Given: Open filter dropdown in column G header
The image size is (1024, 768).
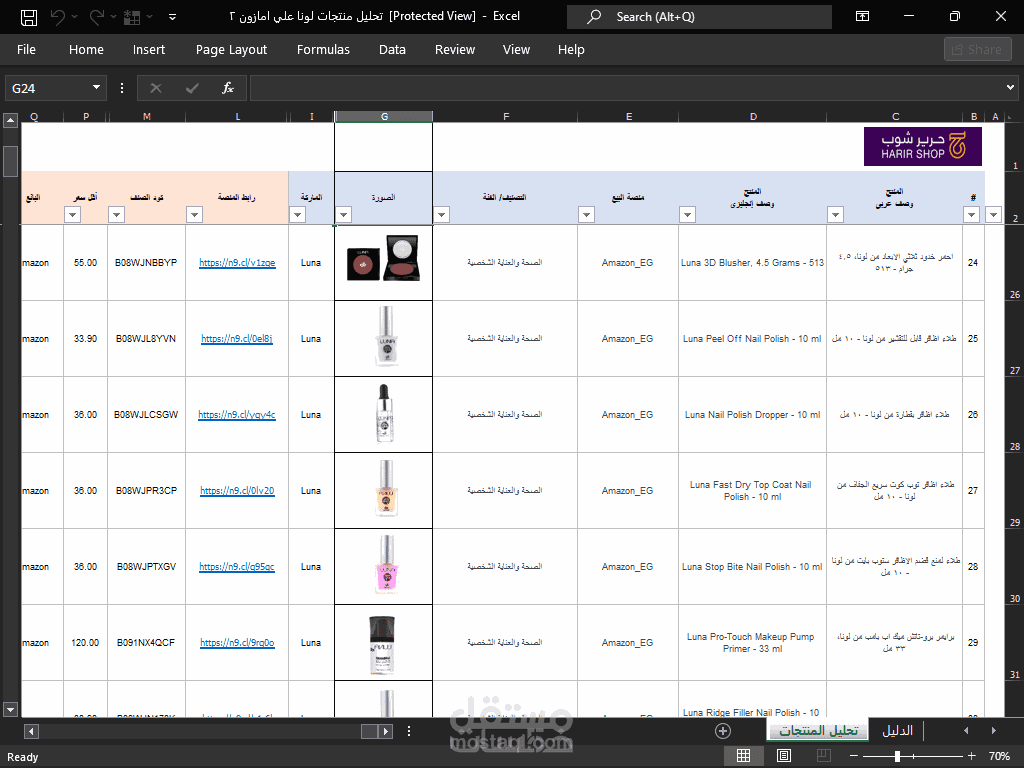Looking at the screenshot, I should coord(343,214).
